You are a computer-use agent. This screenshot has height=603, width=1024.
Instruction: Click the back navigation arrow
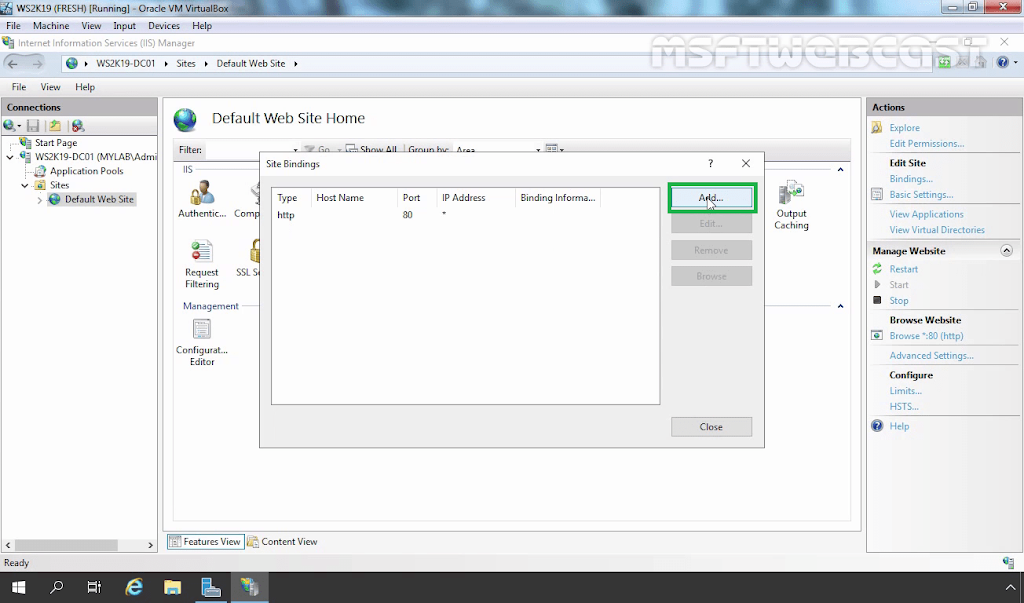click(x=12, y=63)
